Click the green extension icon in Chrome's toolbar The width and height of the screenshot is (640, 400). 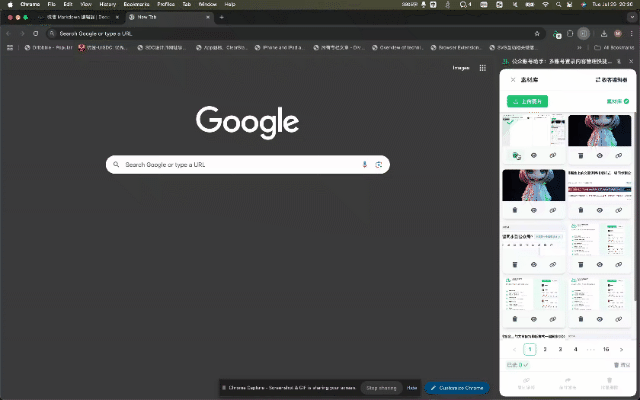pos(557,34)
